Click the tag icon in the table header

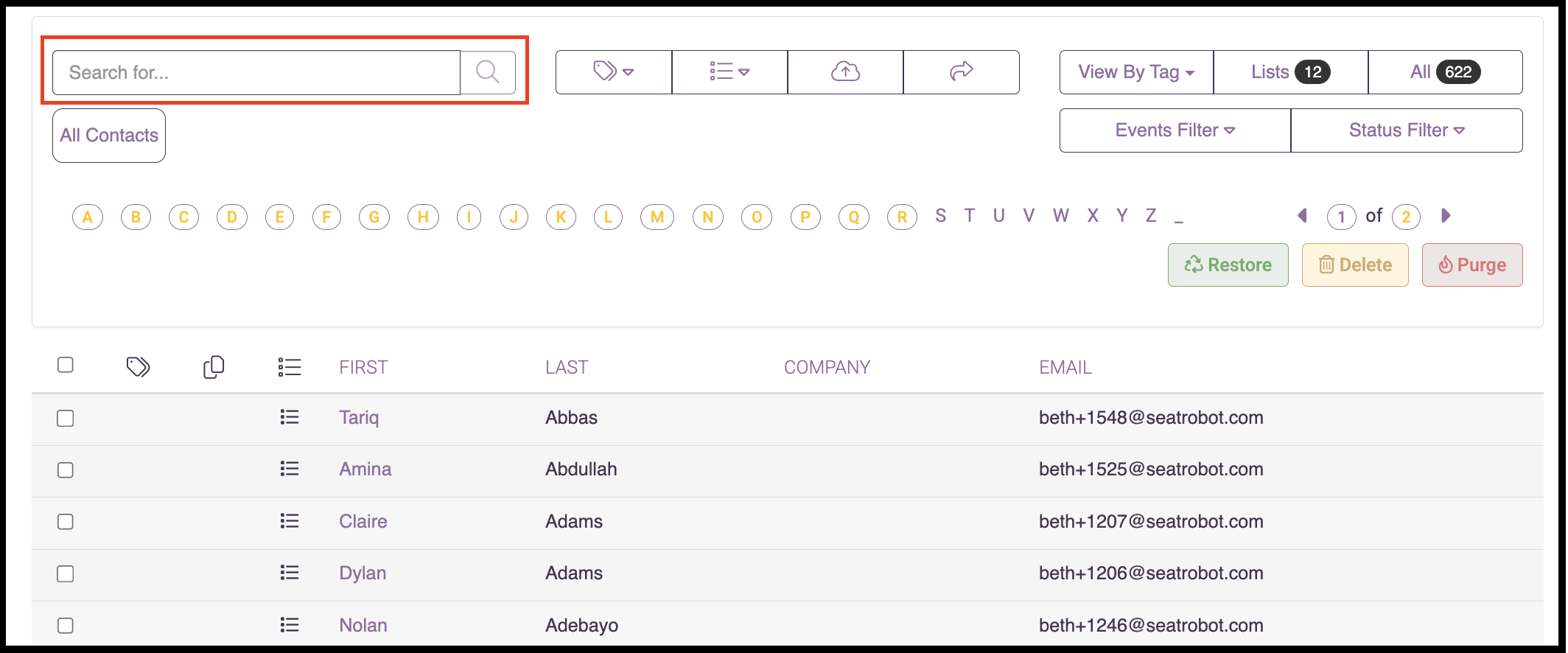pyautogui.click(x=138, y=366)
